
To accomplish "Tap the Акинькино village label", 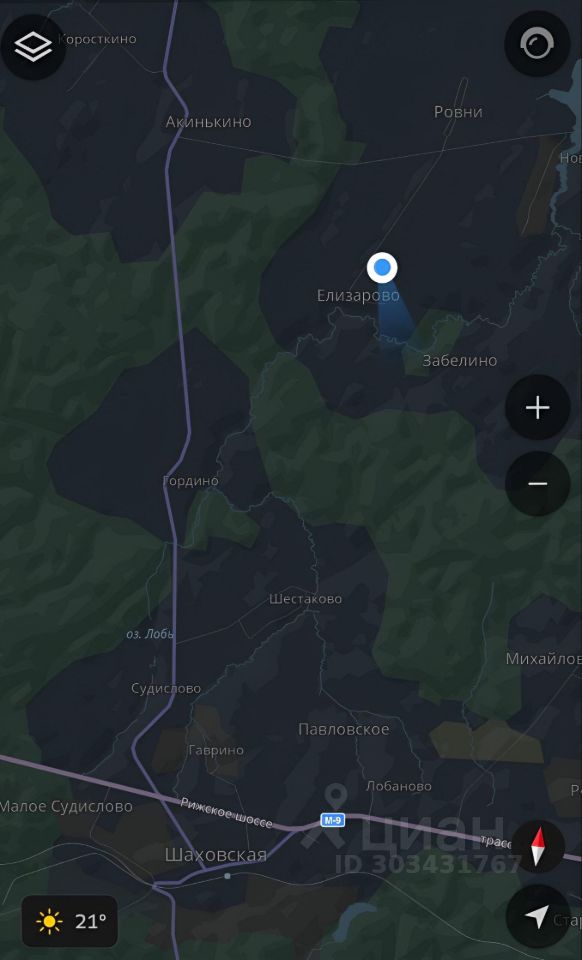I will pyautogui.click(x=208, y=122).
